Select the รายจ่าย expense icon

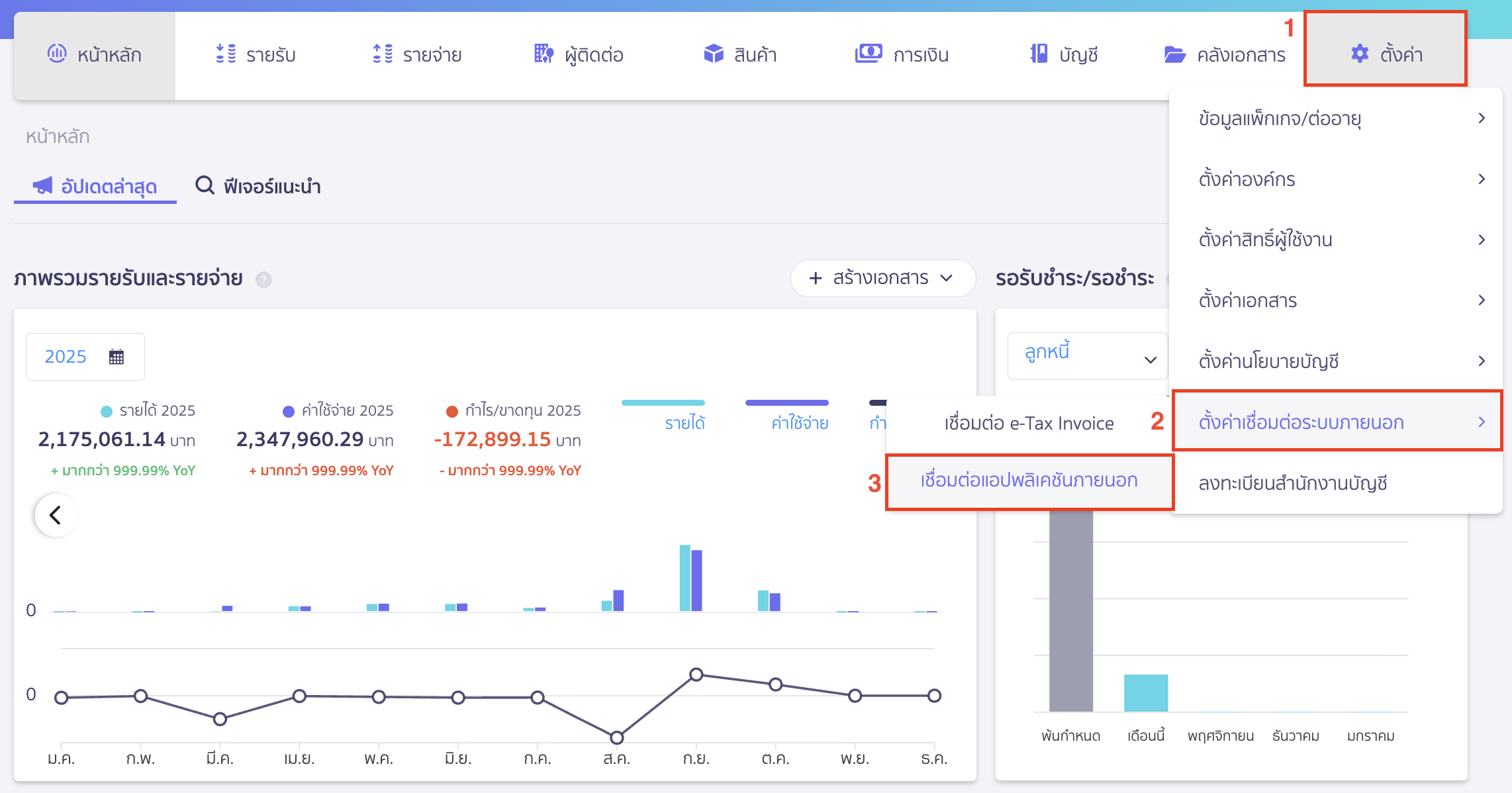383,53
